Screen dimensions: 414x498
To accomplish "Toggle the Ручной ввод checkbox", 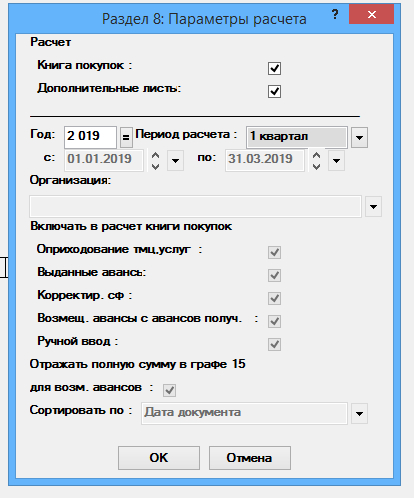I will pos(274,344).
